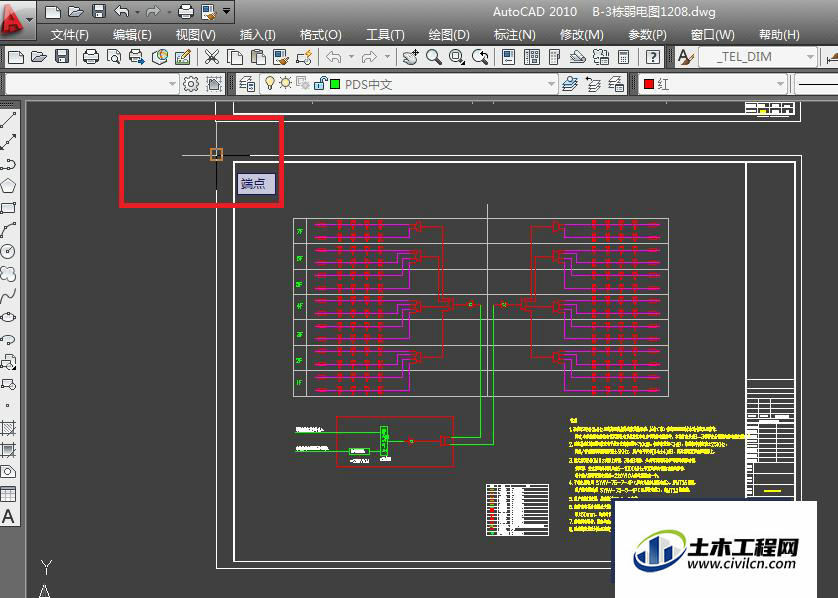
Task: Select the Gradient fill tool
Action: pos(8,449)
